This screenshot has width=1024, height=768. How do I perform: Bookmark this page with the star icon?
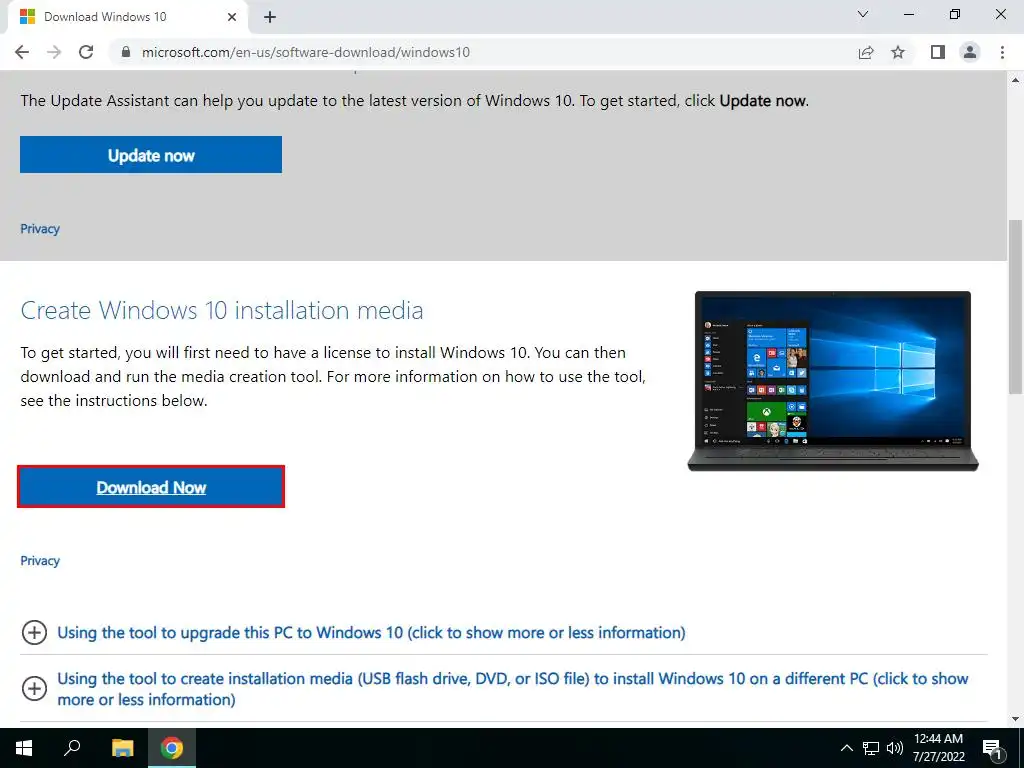pyautogui.click(x=898, y=52)
